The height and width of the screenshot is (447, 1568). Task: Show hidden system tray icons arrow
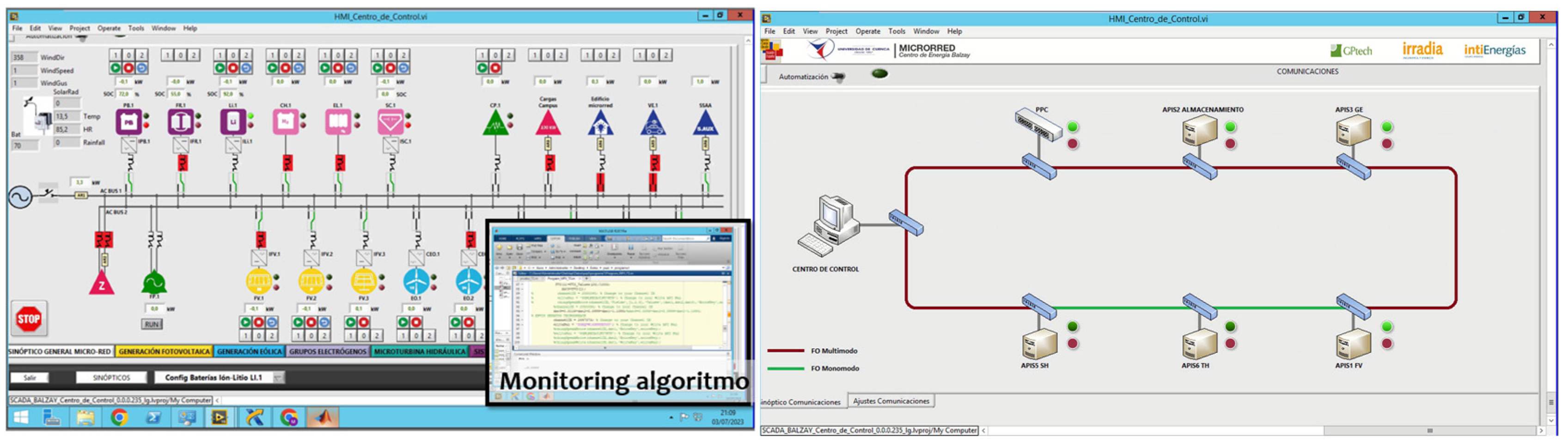(671, 417)
